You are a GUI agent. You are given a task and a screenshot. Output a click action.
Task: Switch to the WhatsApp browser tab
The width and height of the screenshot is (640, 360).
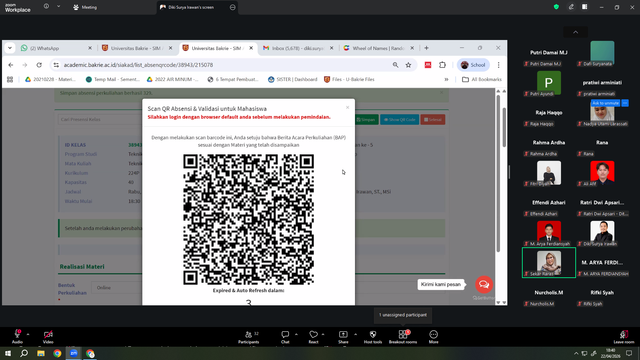click(x=55, y=48)
